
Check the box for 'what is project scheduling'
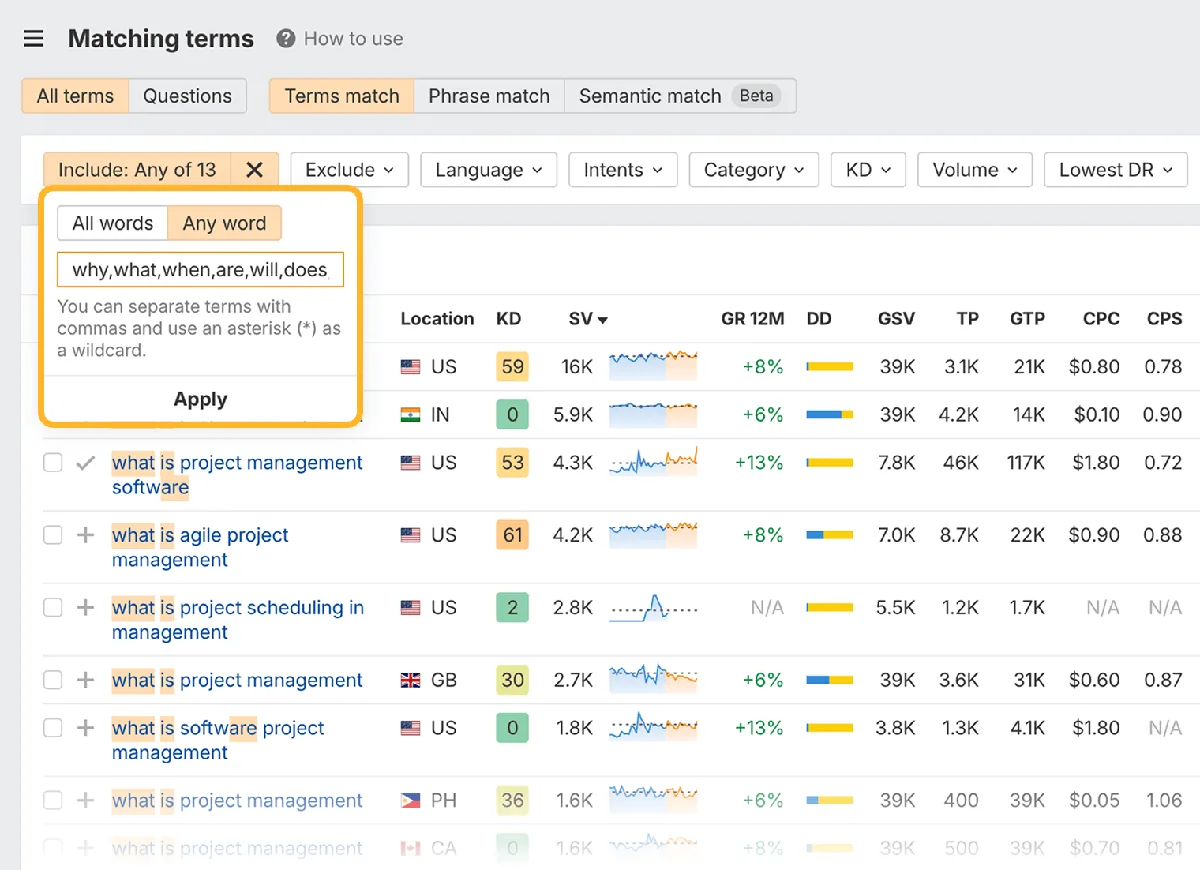pos(52,607)
